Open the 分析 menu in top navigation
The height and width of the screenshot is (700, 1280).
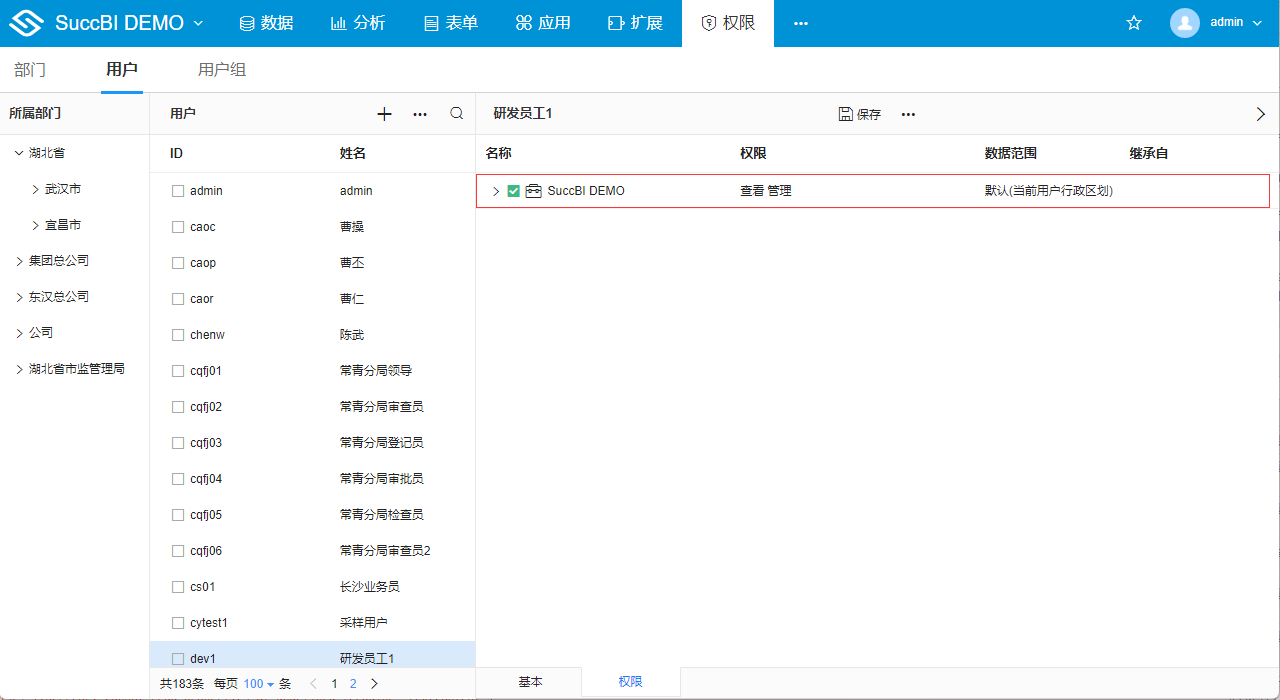tap(358, 23)
